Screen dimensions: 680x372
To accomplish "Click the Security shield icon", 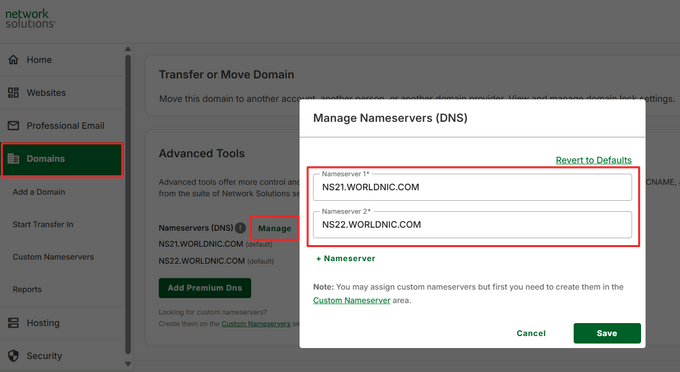I will 13,356.
